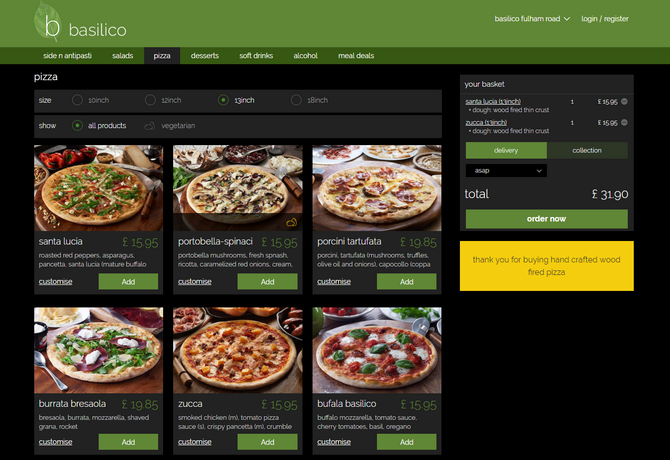This screenshot has width=670, height=460.
Task: Click the bufala basilico pizza name
Action: coord(347,404)
